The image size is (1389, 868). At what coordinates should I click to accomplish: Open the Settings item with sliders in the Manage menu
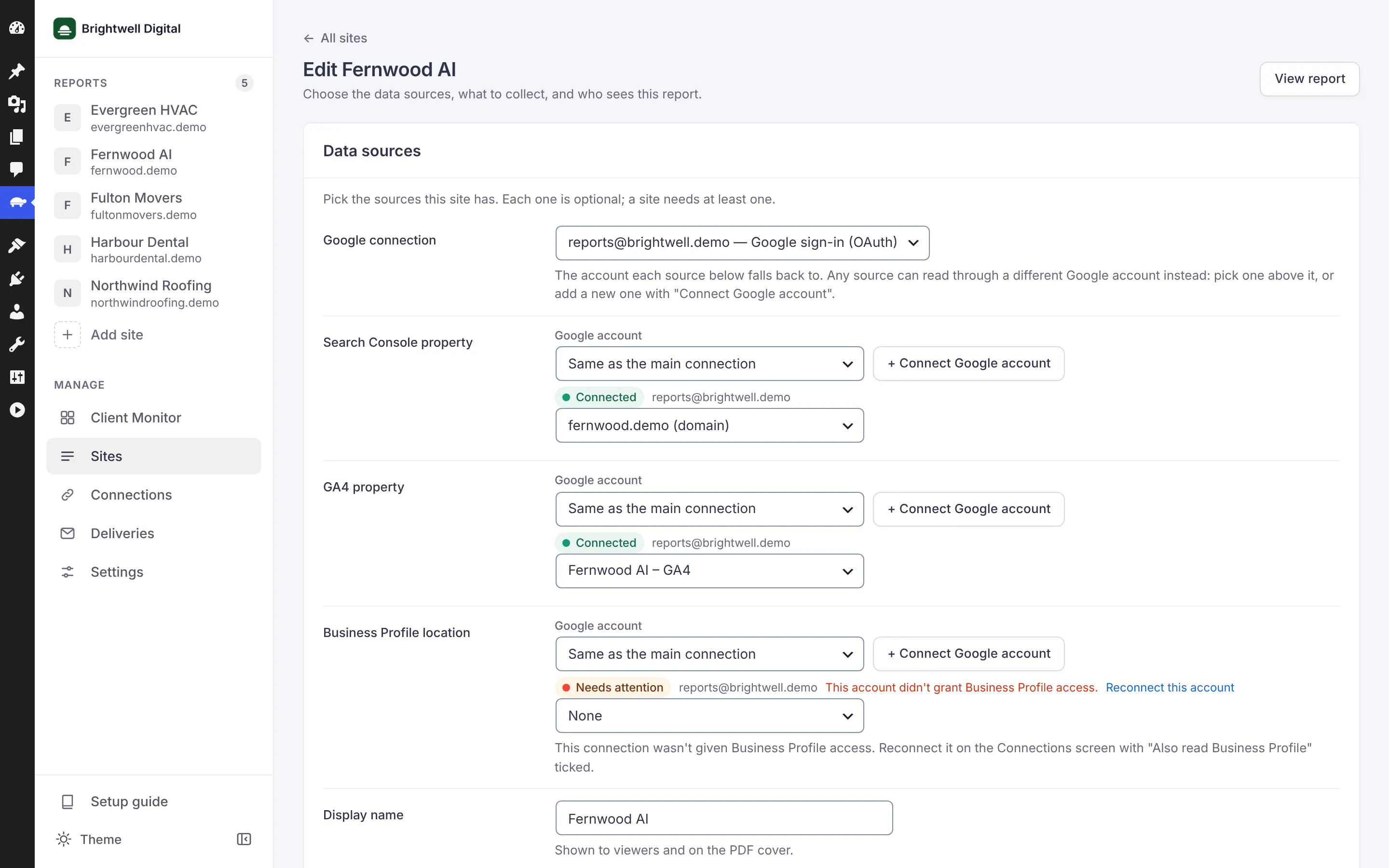coord(153,572)
